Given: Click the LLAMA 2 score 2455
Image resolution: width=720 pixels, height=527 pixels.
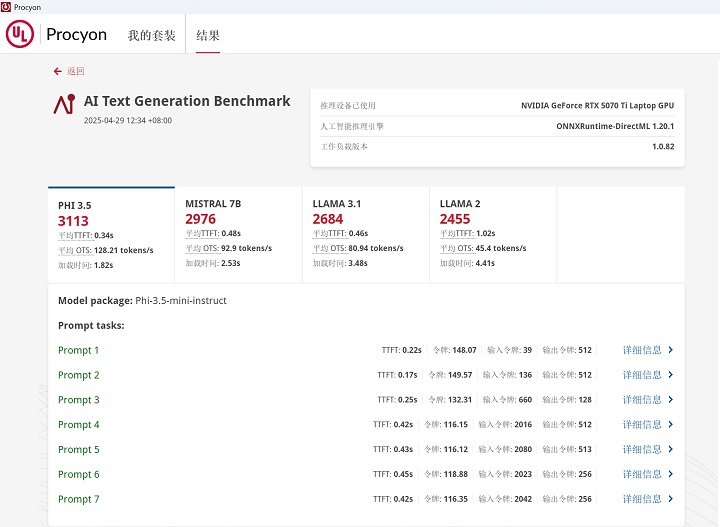Looking at the screenshot, I should [x=455, y=219].
